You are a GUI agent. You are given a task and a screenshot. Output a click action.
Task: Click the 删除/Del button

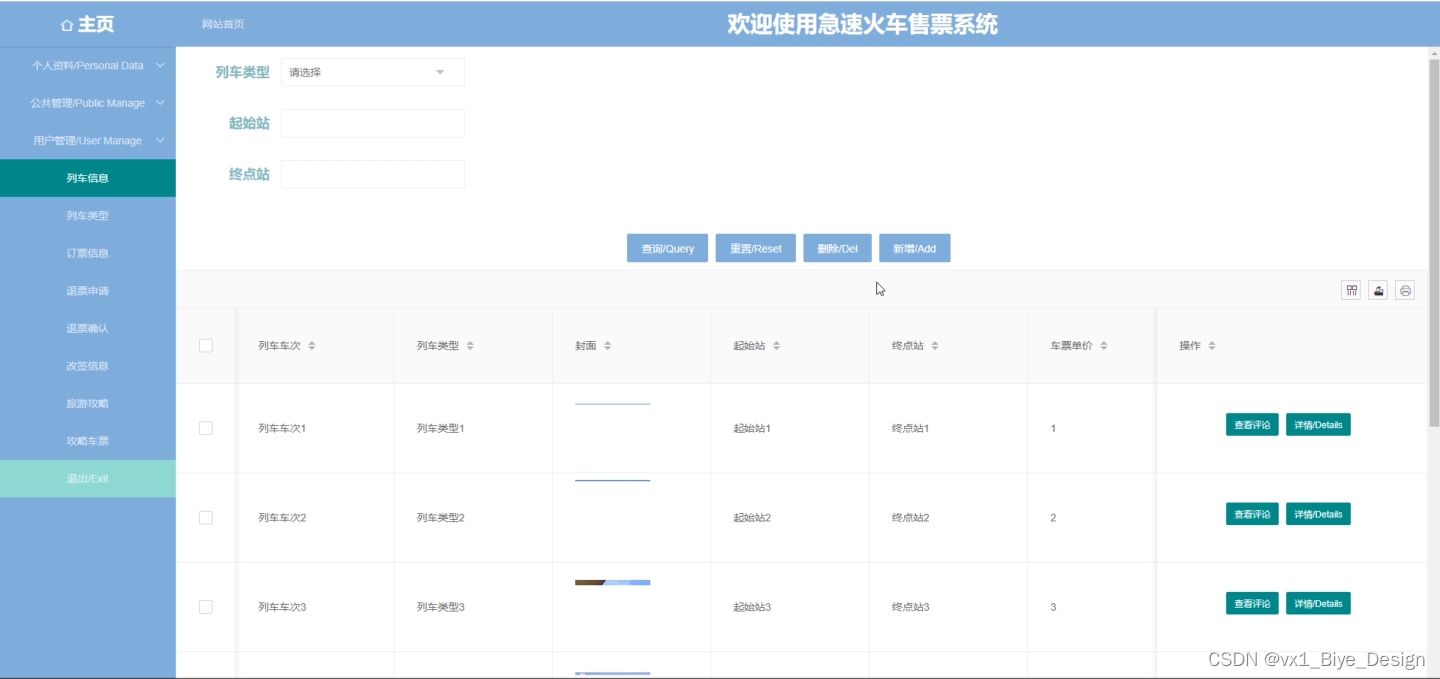[838, 248]
